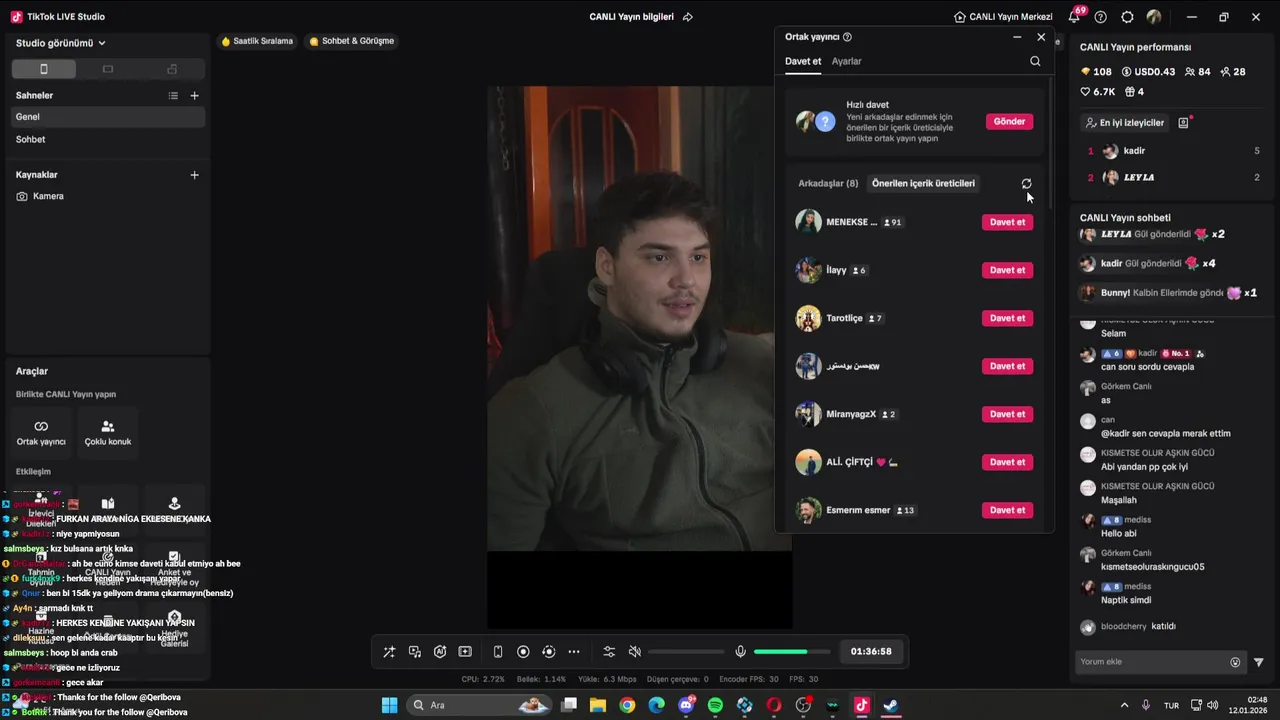Close the Ortak yayıncı panel

1041,37
